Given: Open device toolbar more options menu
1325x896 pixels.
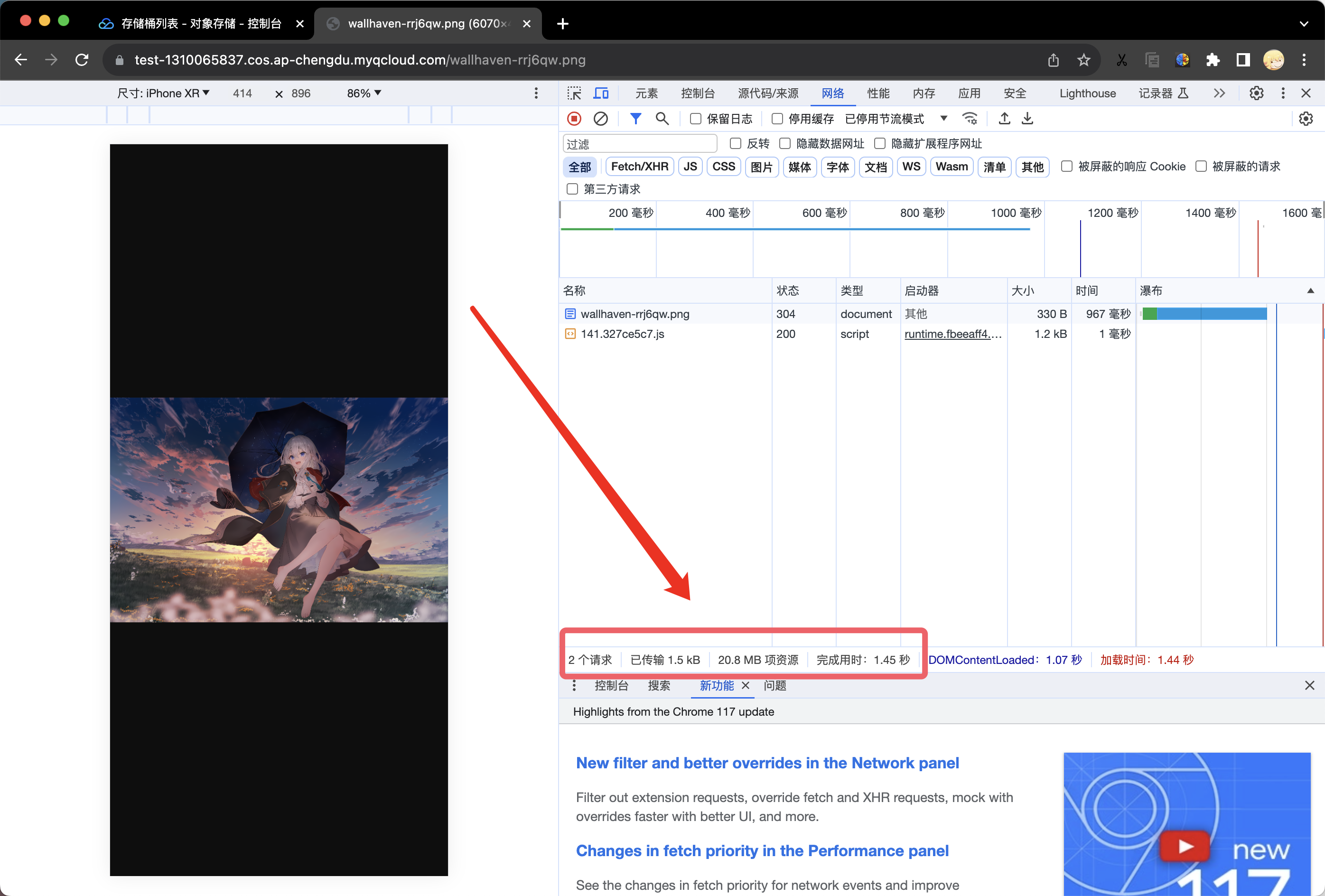Looking at the screenshot, I should pos(536,93).
